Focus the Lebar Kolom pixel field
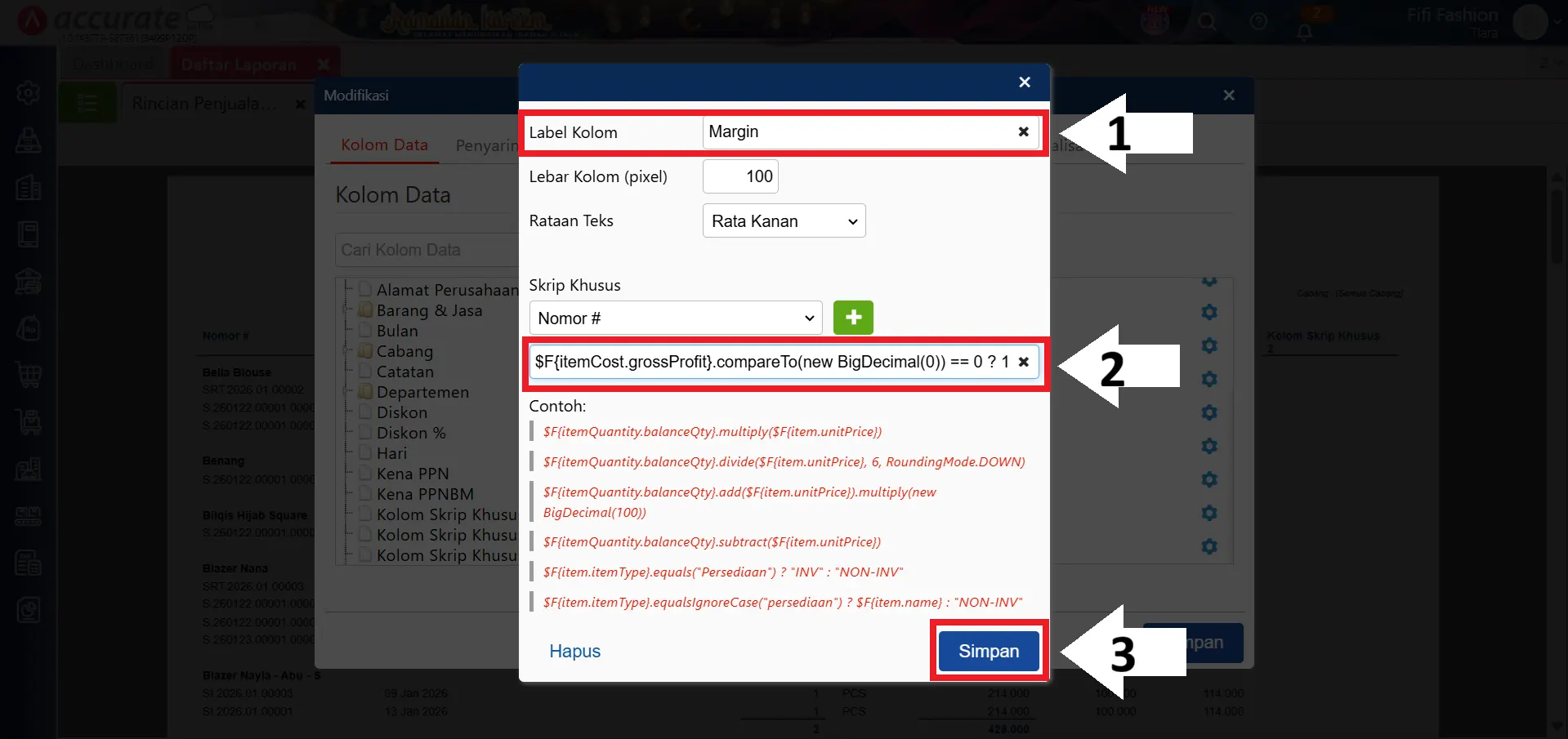This screenshot has width=1568, height=739. click(740, 176)
